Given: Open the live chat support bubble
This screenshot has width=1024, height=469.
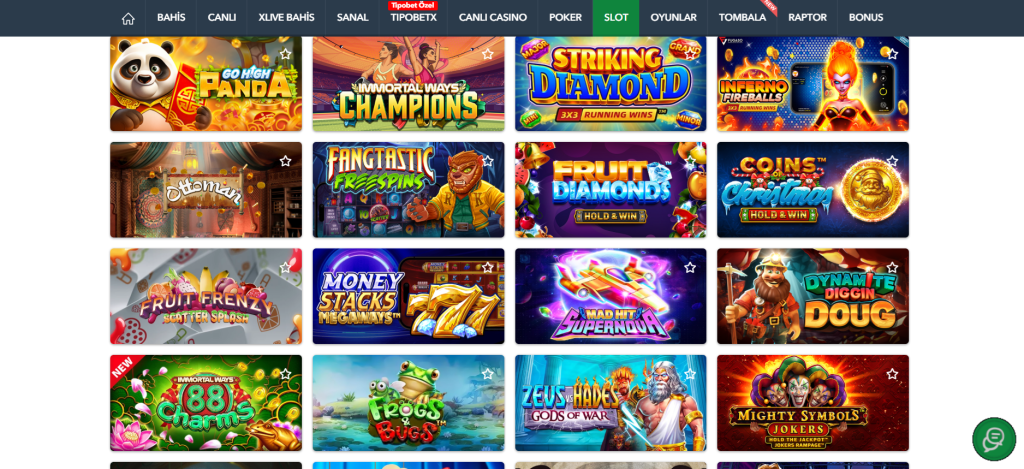Looking at the screenshot, I should click(993, 439).
